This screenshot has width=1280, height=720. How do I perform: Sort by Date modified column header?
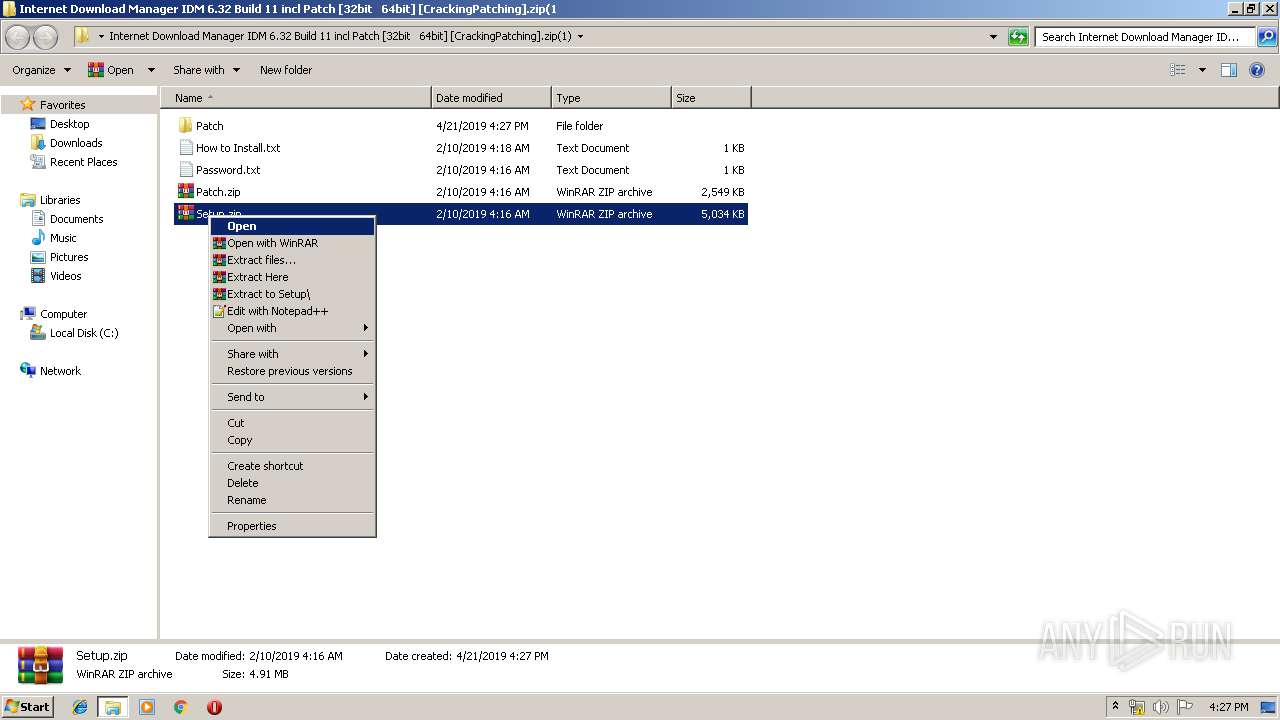tap(491, 98)
